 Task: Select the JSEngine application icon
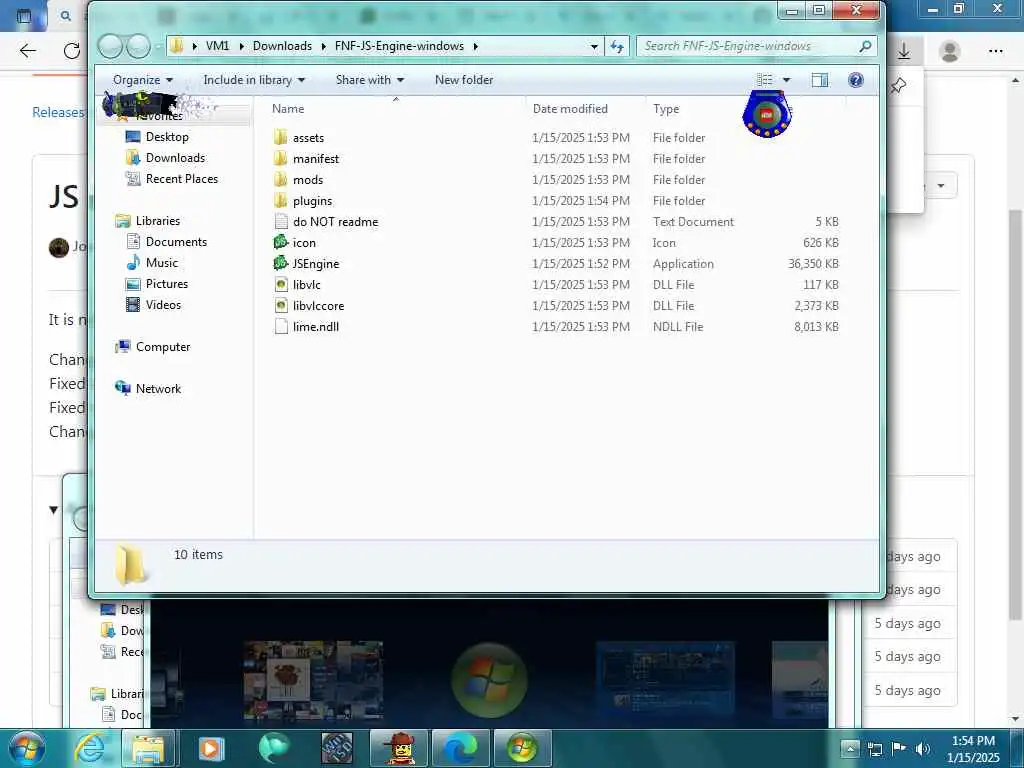(281, 263)
